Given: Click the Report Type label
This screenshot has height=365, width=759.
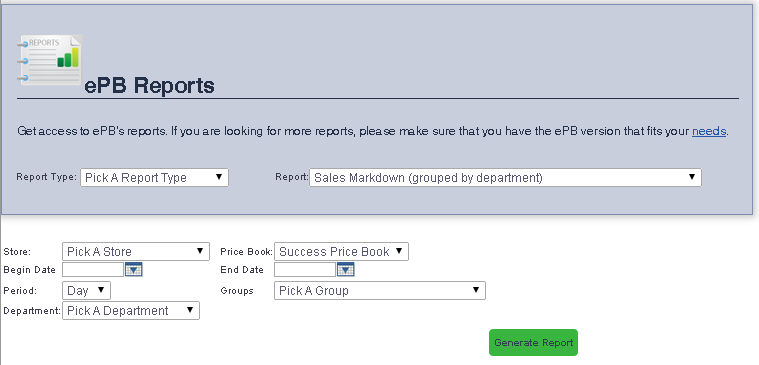Looking at the screenshot, I should pos(46,177).
